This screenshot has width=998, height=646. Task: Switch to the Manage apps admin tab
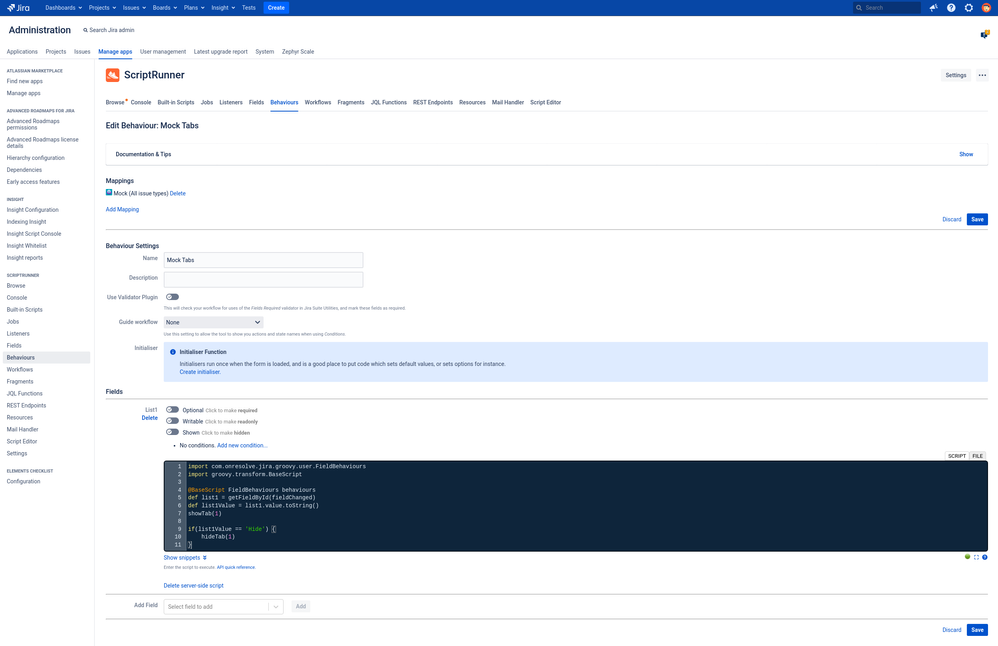click(115, 52)
